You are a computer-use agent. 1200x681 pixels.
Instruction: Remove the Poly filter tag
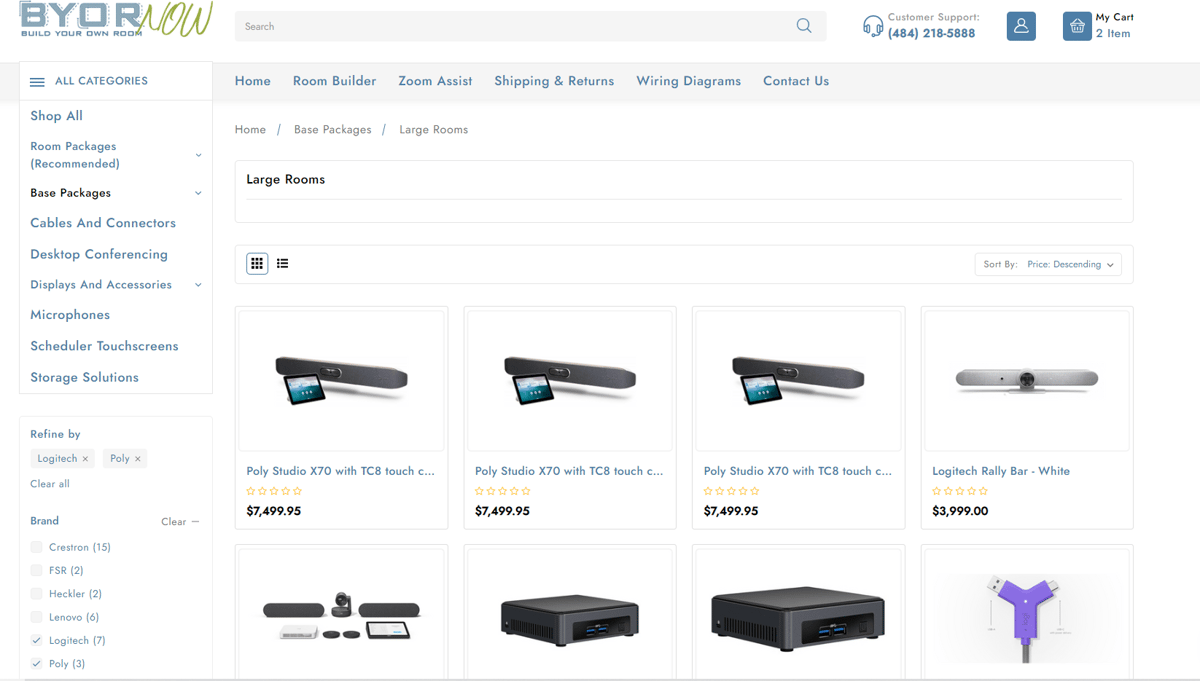[x=138, y=459]
